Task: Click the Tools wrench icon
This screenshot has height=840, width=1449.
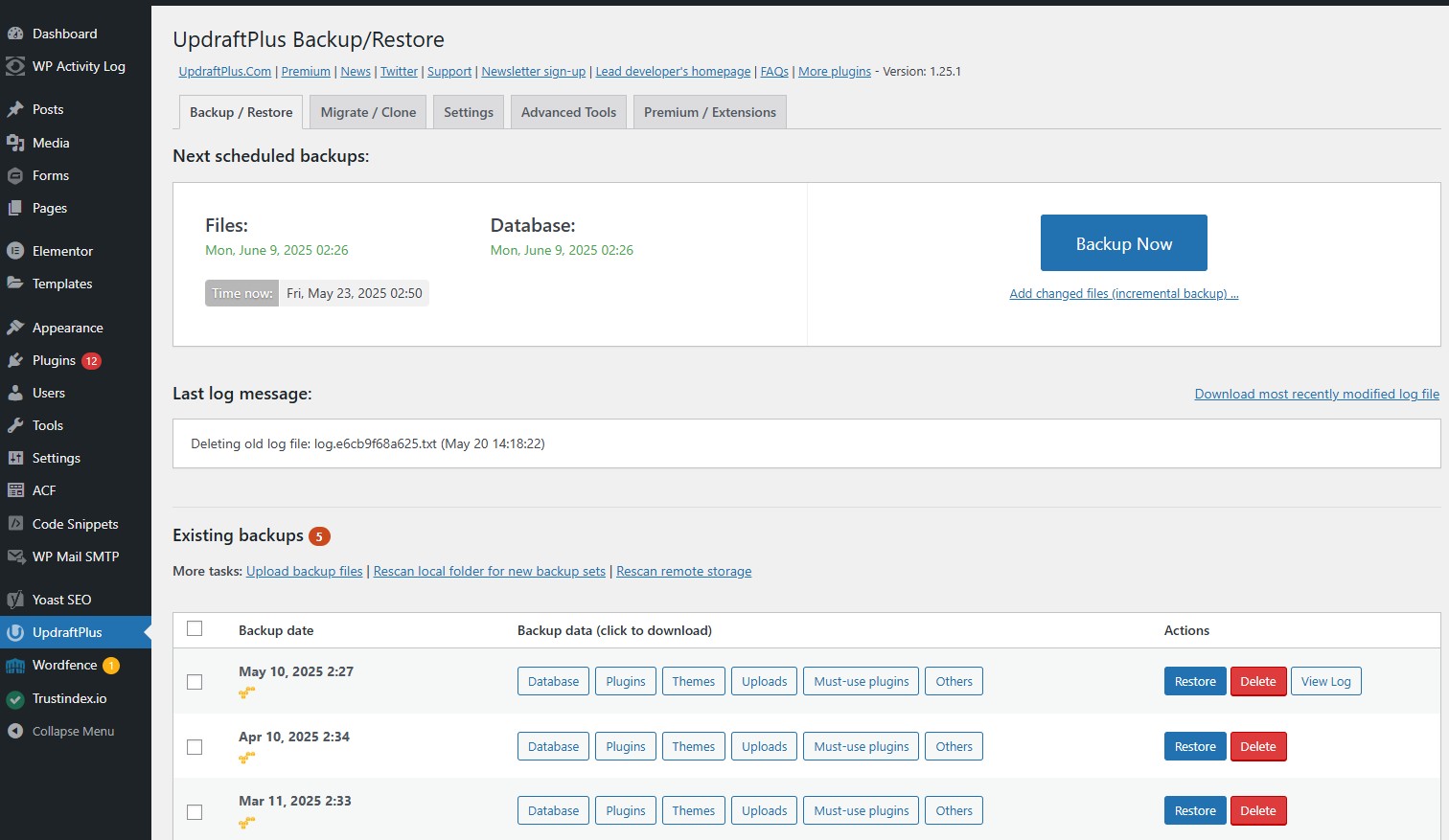Action: [15, 425]
